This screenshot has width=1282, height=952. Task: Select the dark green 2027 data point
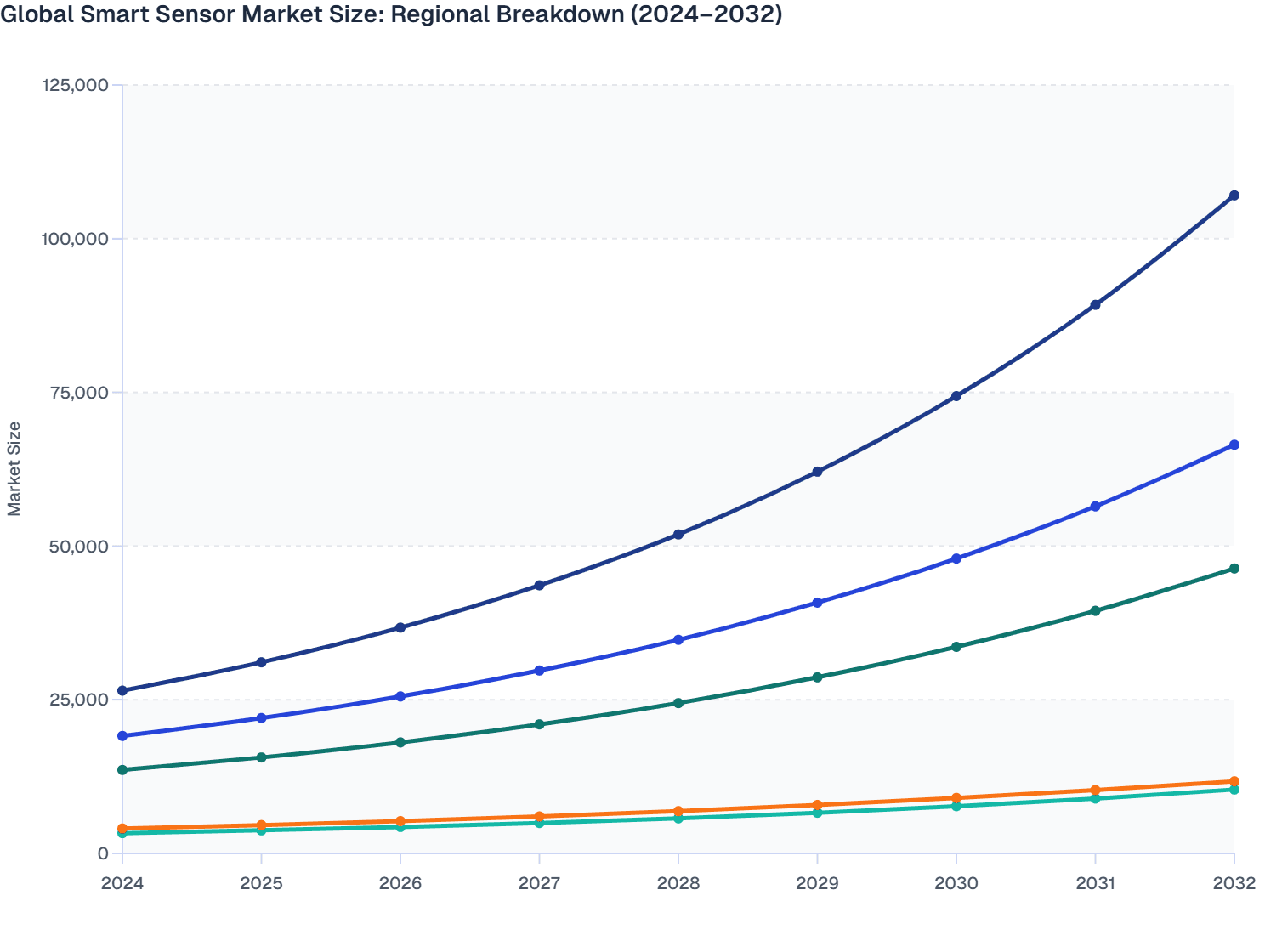coord(539,725)
